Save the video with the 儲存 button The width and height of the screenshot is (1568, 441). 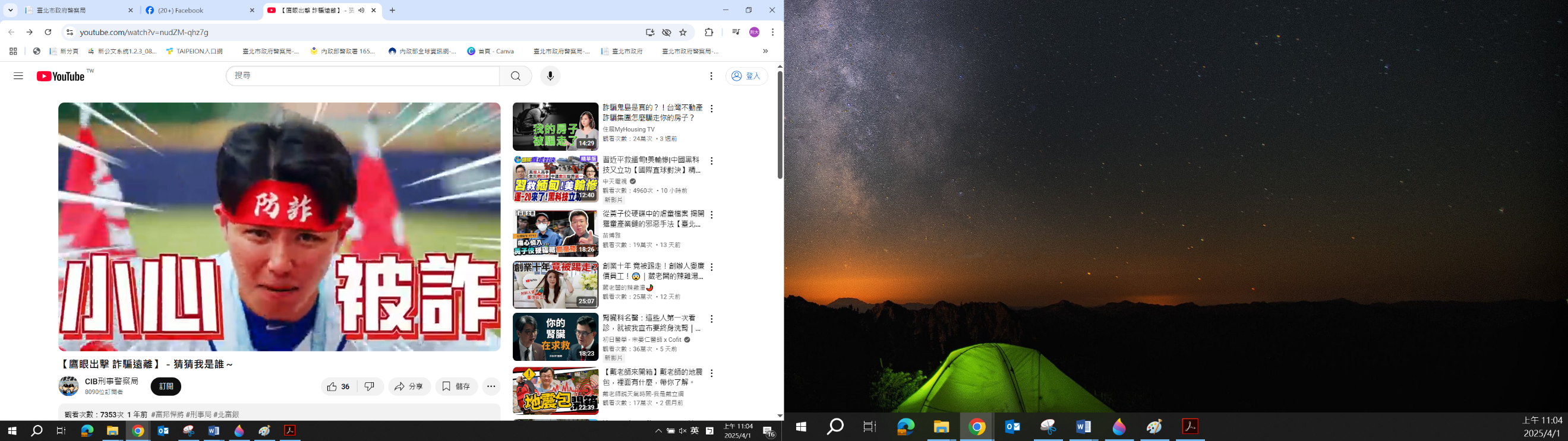coord(456,386)
